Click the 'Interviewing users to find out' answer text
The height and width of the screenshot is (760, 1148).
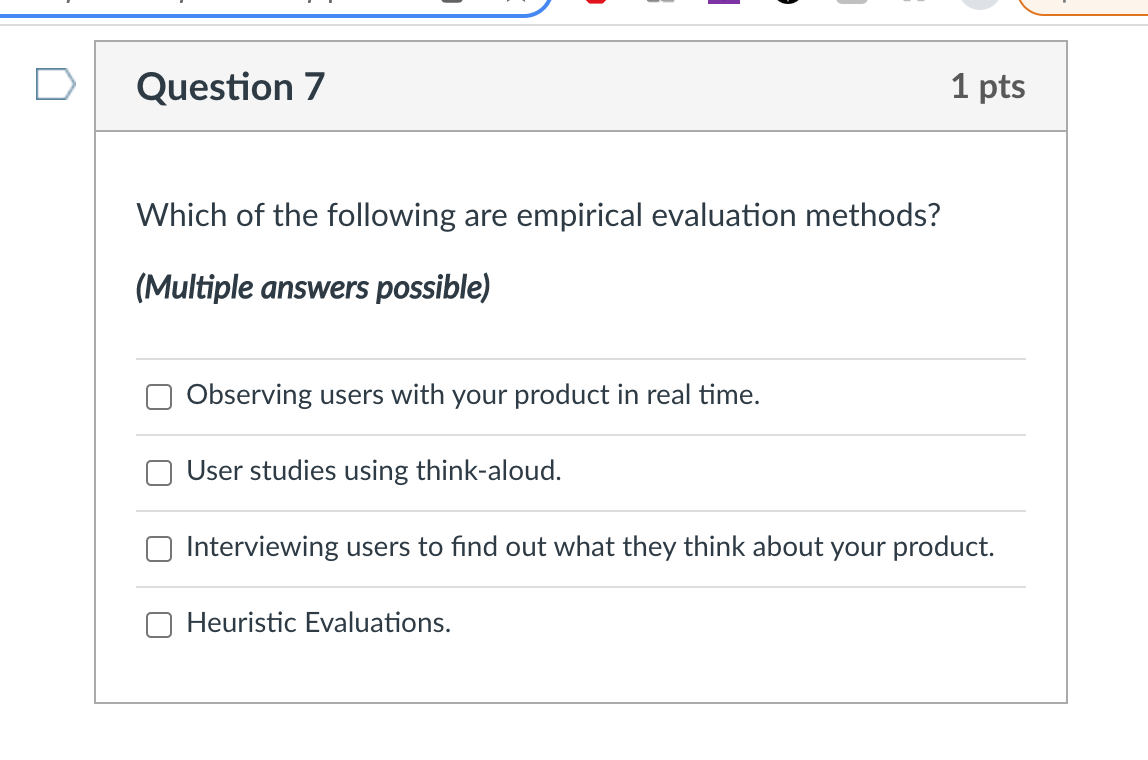[590, 548]
